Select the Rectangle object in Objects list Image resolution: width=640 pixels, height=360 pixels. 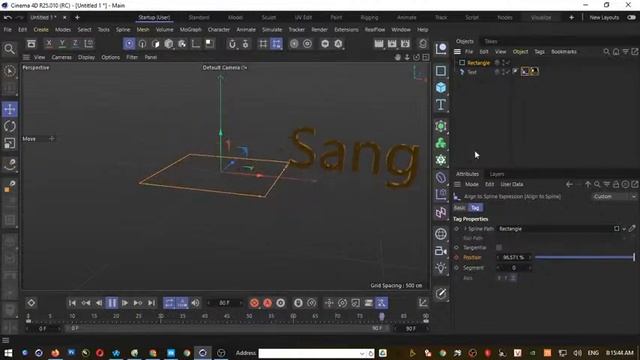click(478, 63)
